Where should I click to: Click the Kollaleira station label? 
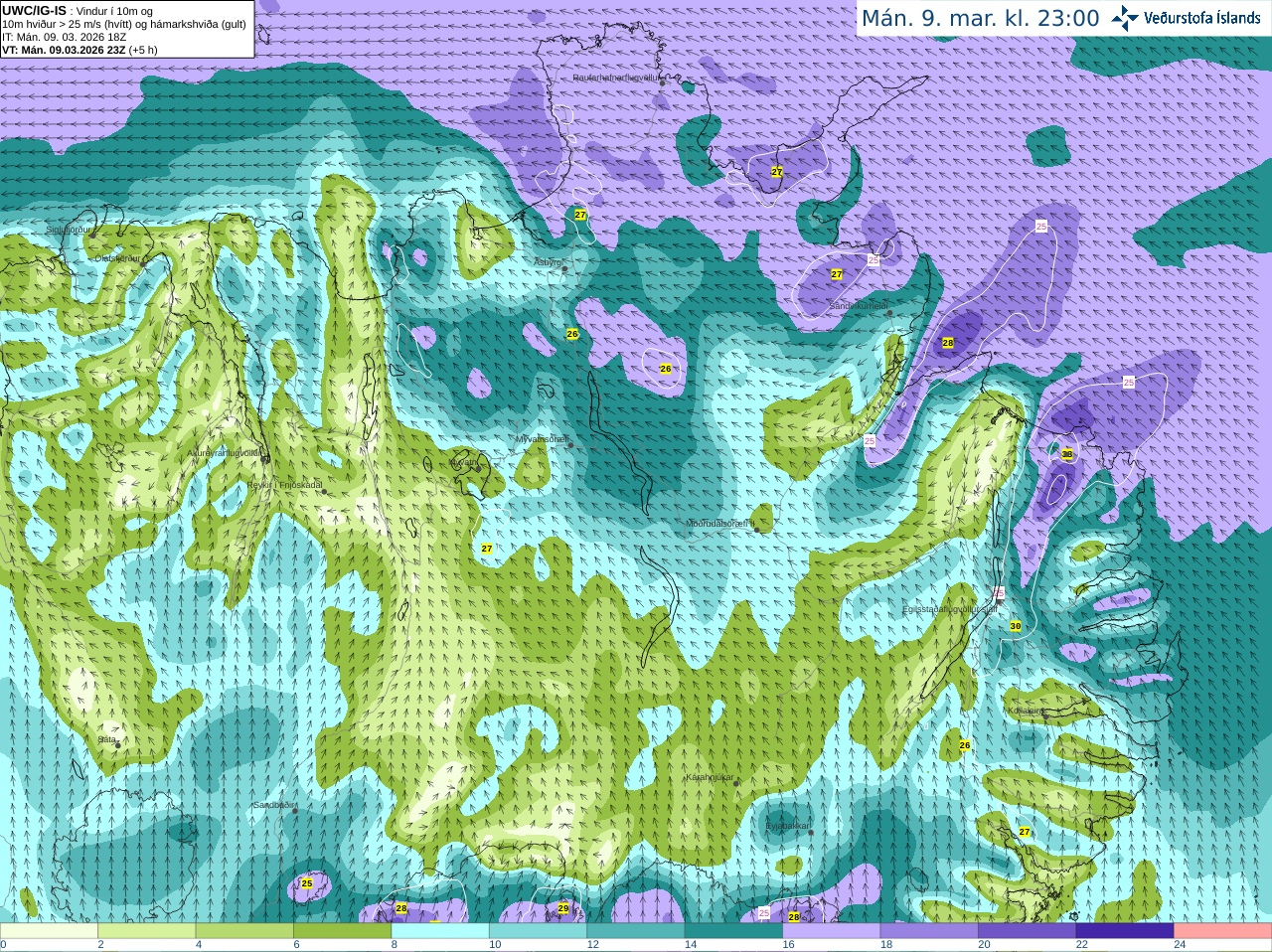point(1026,711)
